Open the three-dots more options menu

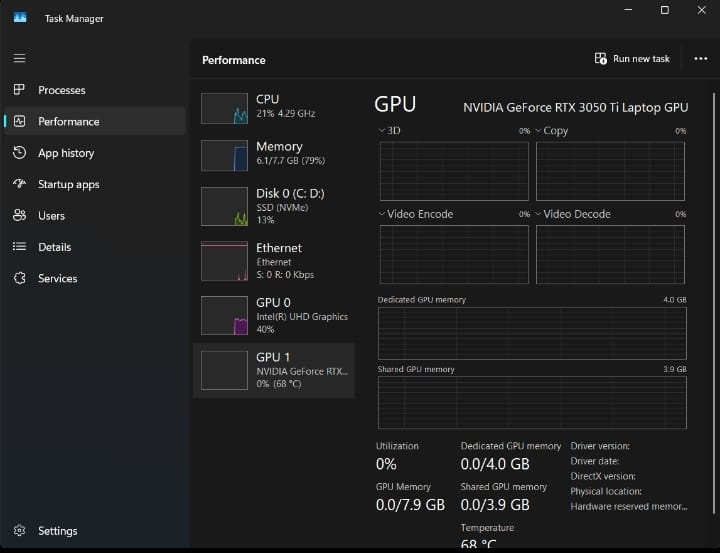701,58
